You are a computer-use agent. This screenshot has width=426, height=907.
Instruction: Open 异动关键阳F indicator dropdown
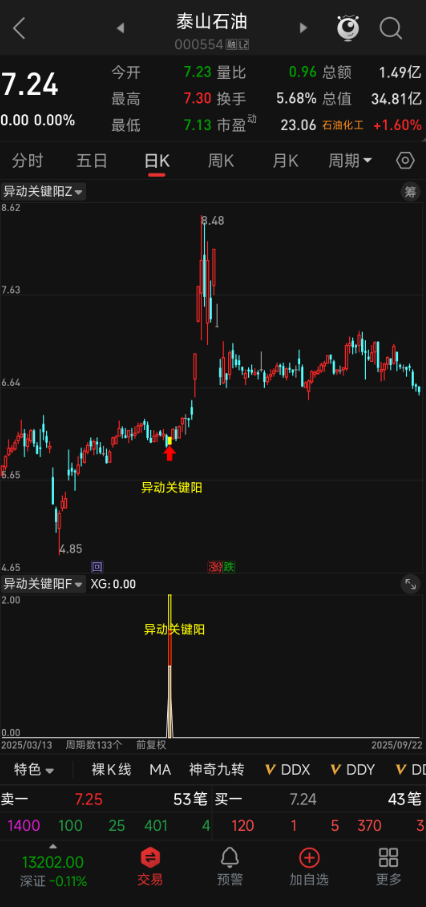click(43, 584)
